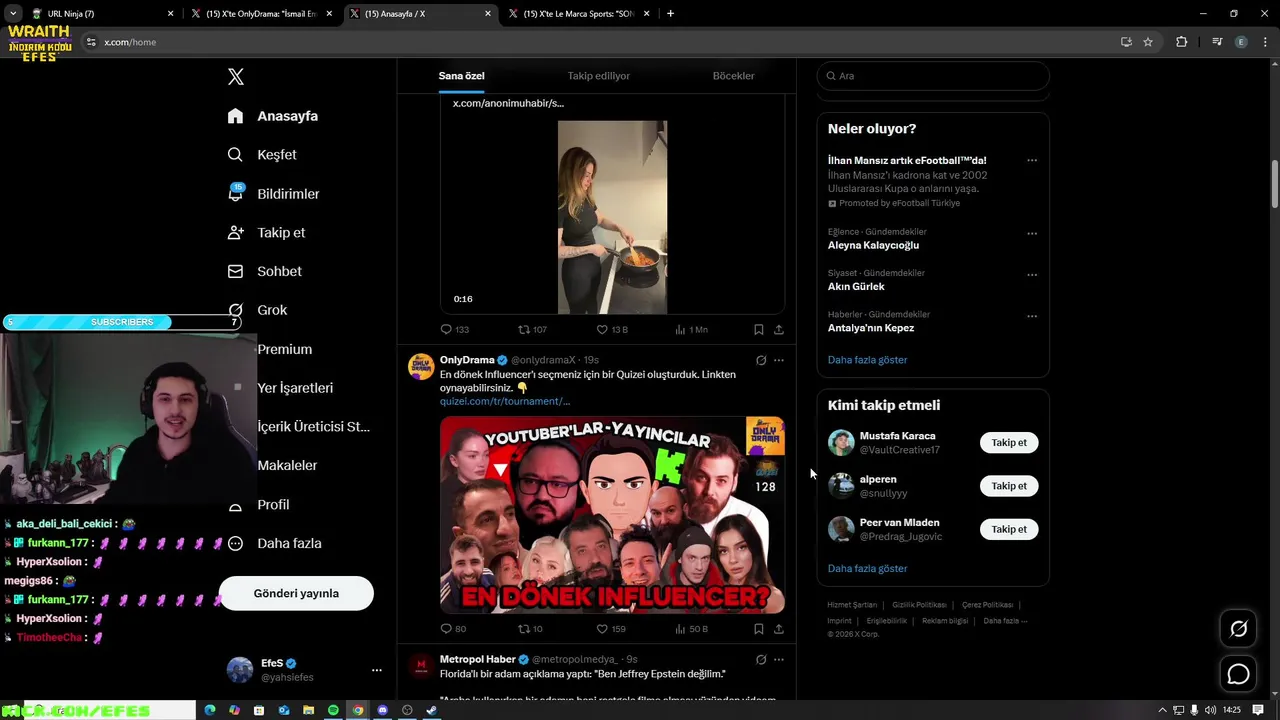Open options for Antalya'nın Kepez trend
Viewport: 1280px width, 720px height.
tap(1032, 317)
